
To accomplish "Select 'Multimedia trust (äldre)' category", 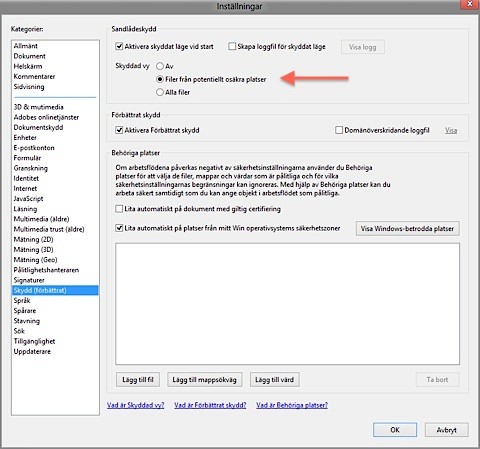I will click(x=55, y=229).
